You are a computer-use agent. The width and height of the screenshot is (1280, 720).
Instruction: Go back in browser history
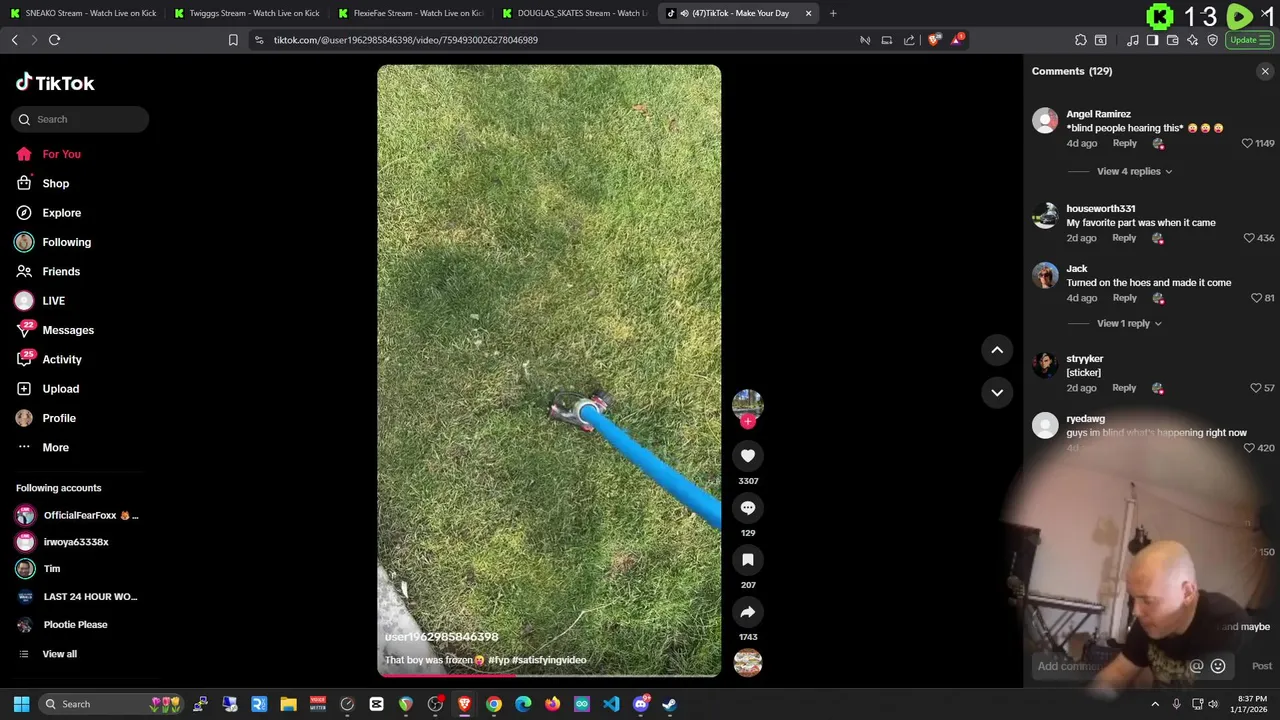(14, 40)
